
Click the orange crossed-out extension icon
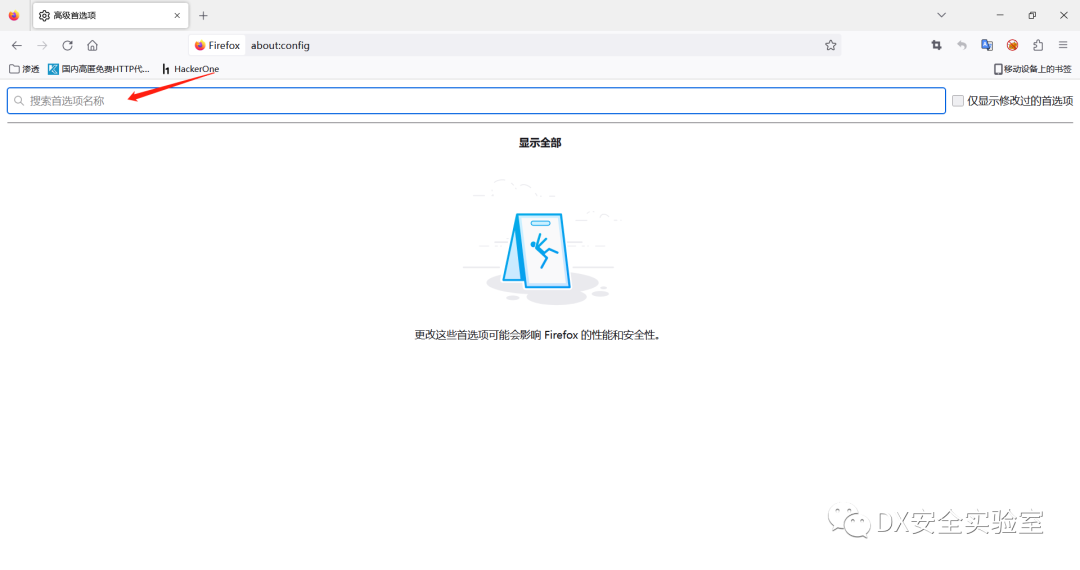[1012, 45]
